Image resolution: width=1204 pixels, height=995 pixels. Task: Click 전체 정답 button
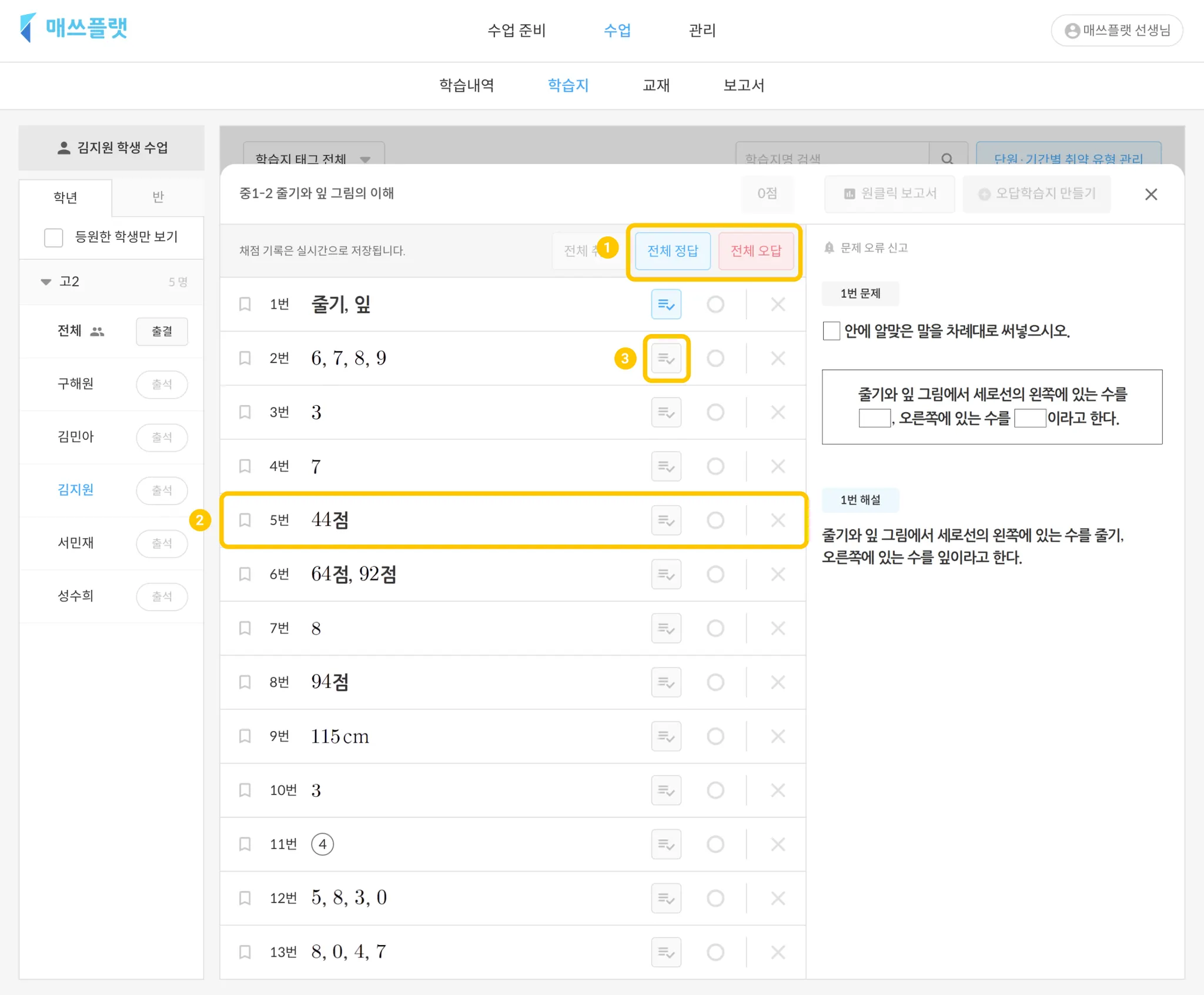(x=672, y=251)
